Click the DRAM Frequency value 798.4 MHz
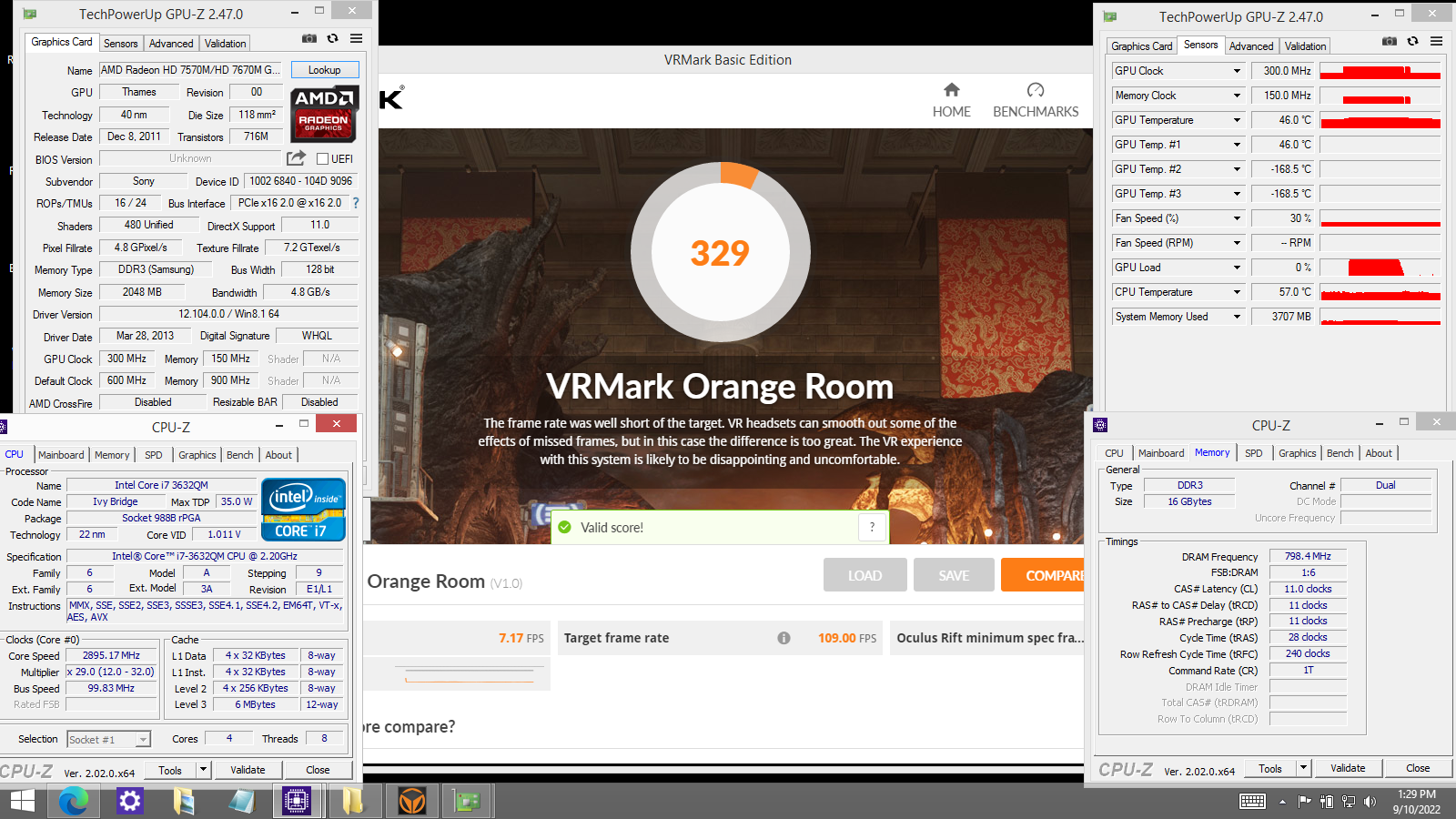 coord(1308,556)
